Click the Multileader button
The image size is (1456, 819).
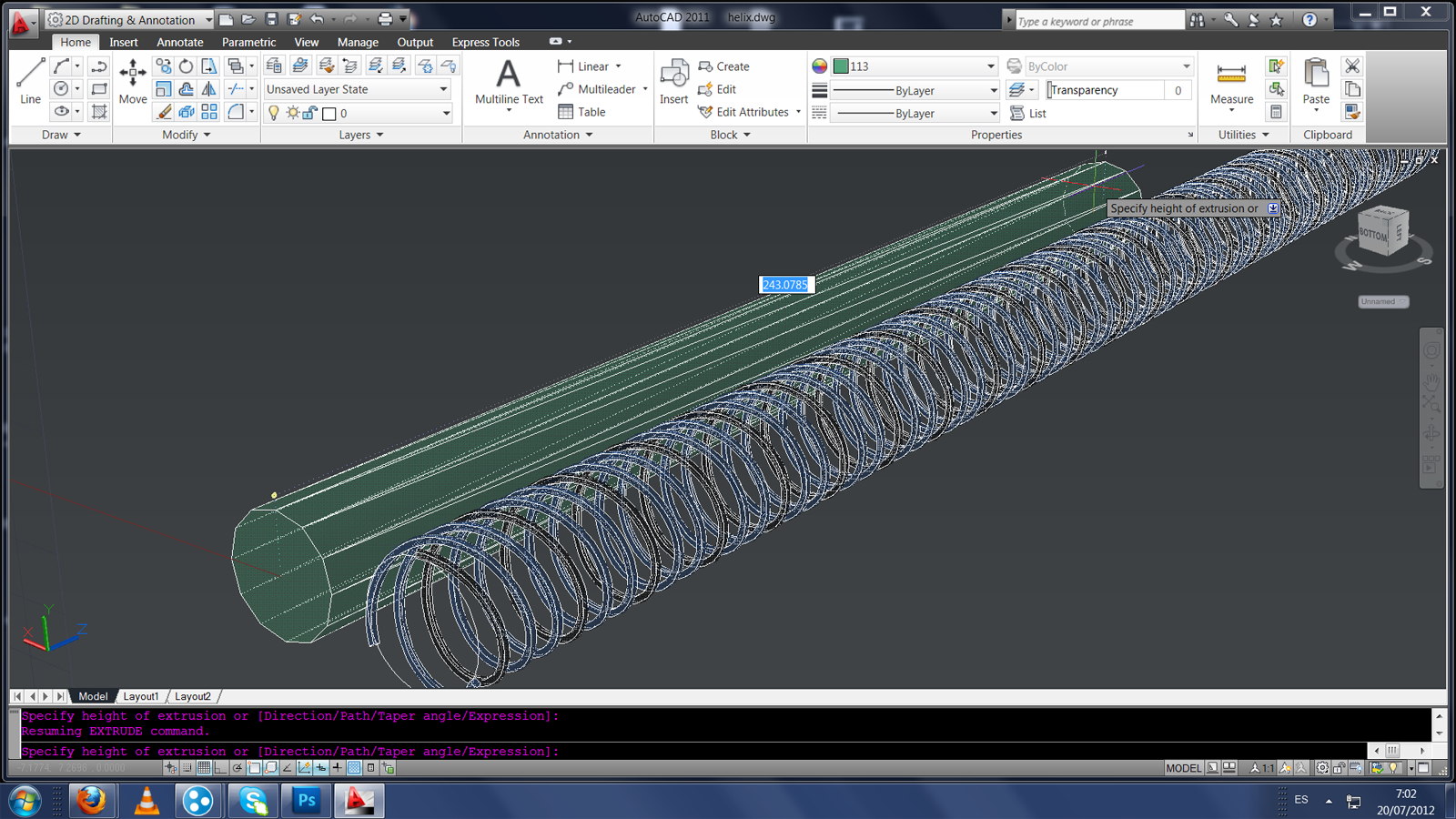(597, 89)
